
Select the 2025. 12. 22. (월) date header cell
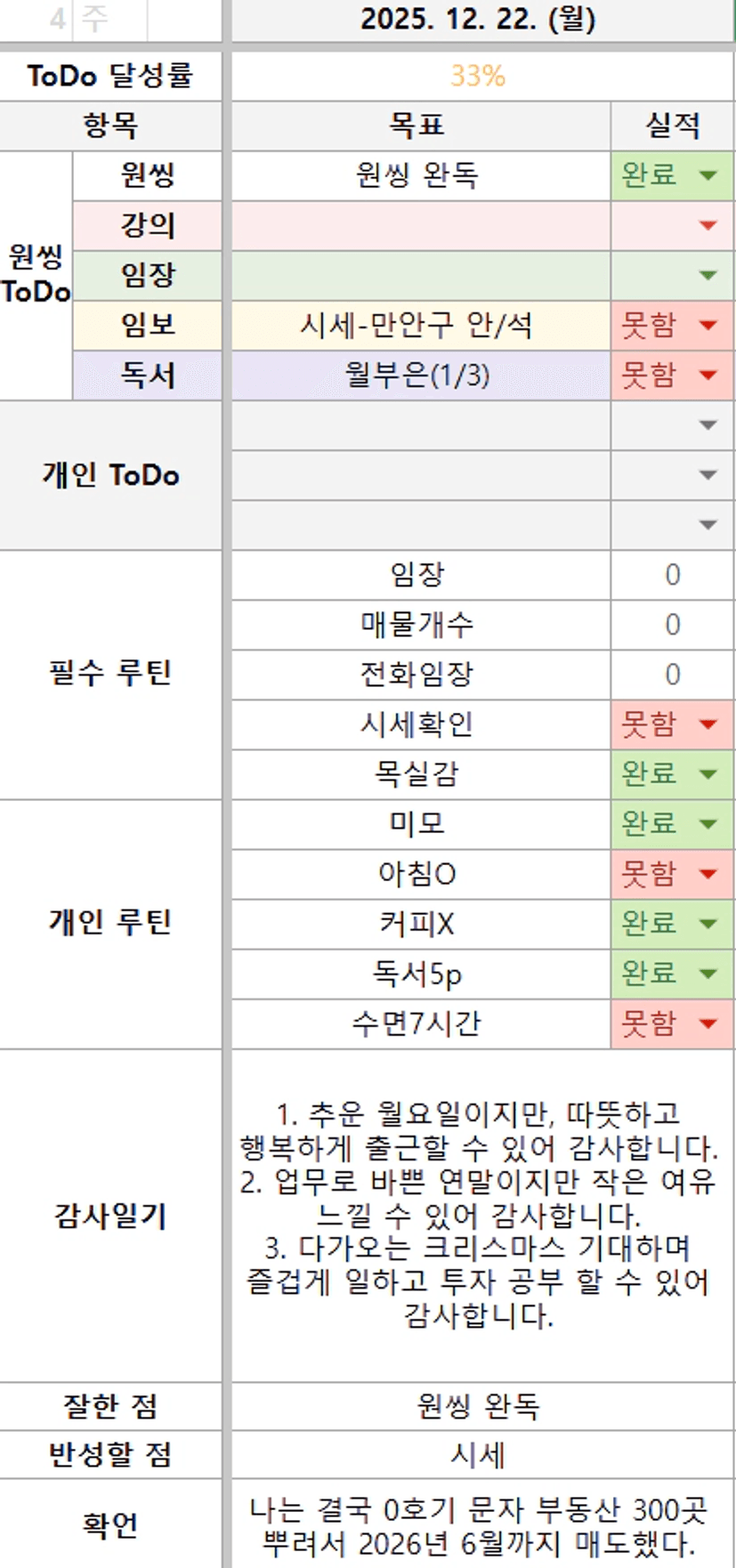(x=479, y=20)
